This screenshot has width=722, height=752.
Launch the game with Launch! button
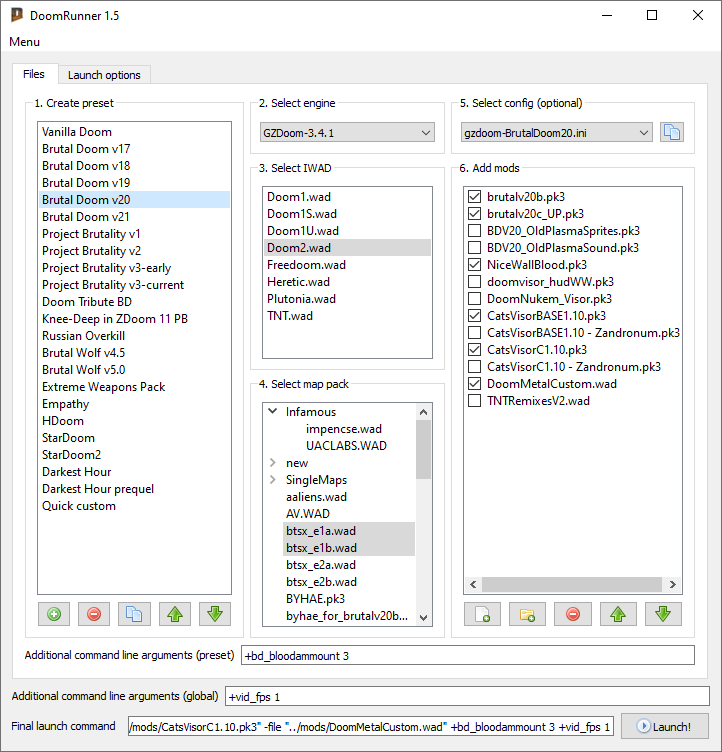pyautogui.click(x=664, y=727)
